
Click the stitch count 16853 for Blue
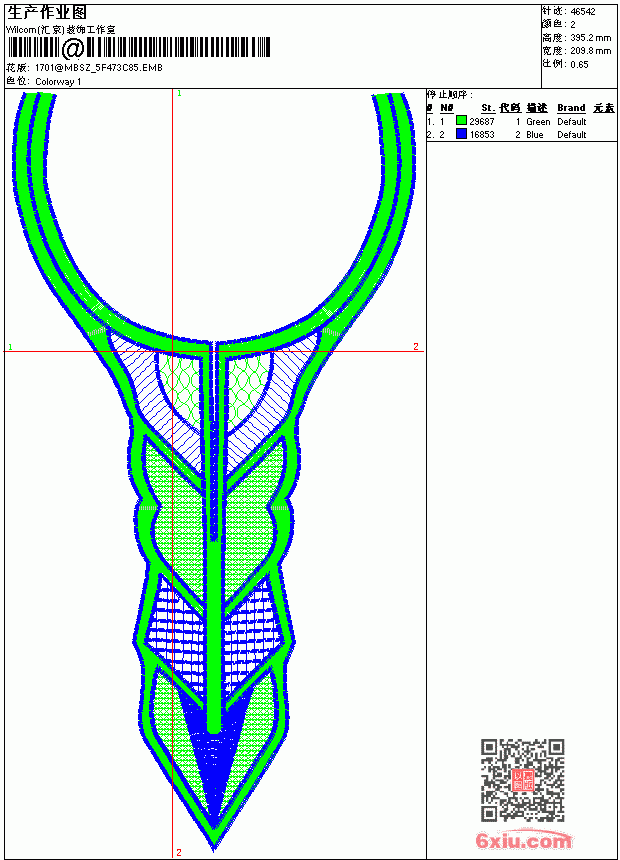(482, 134)
